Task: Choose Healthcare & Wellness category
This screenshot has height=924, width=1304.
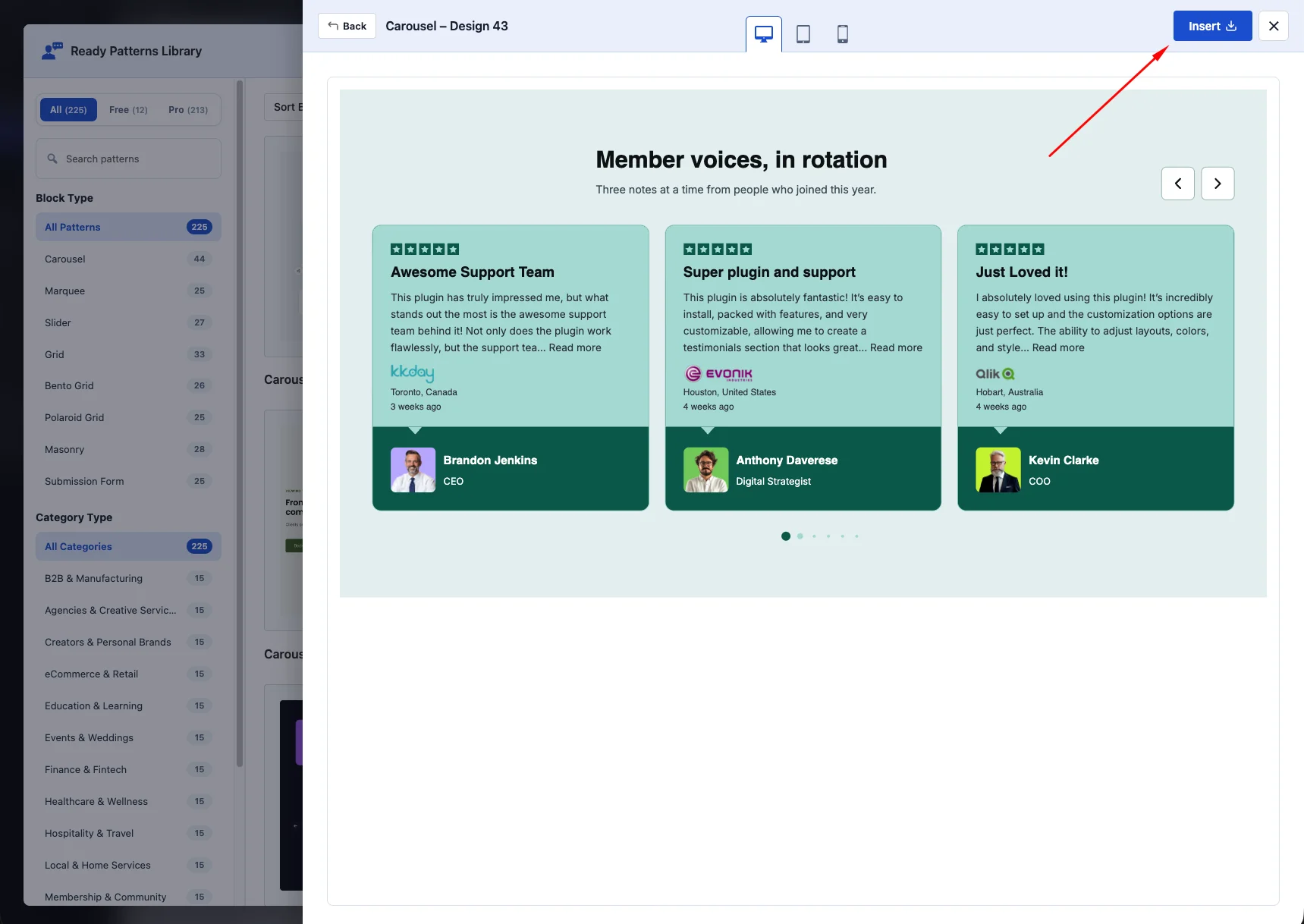Action: 128,801
